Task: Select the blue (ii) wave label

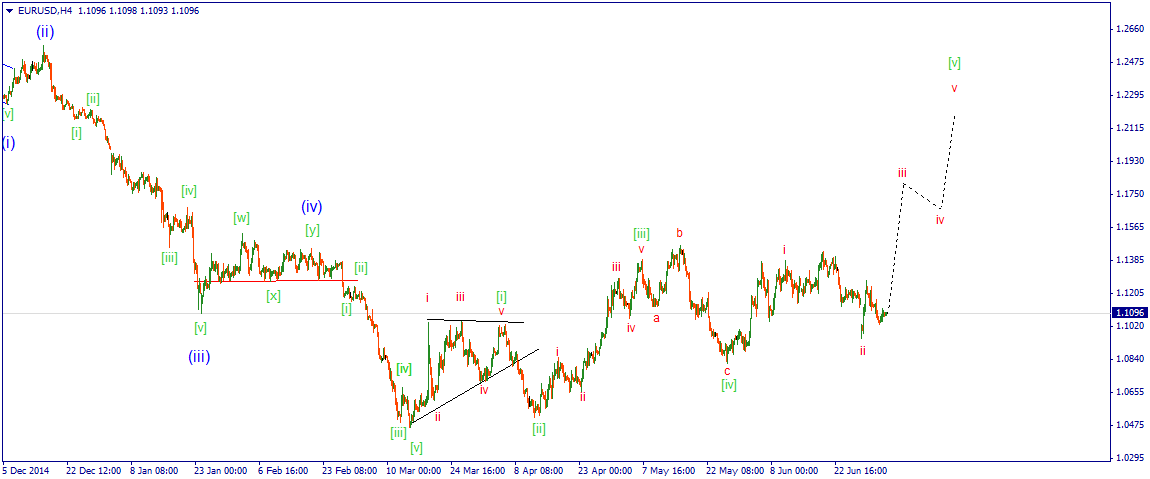Action: pyautogui.click(x=45, y=32)
